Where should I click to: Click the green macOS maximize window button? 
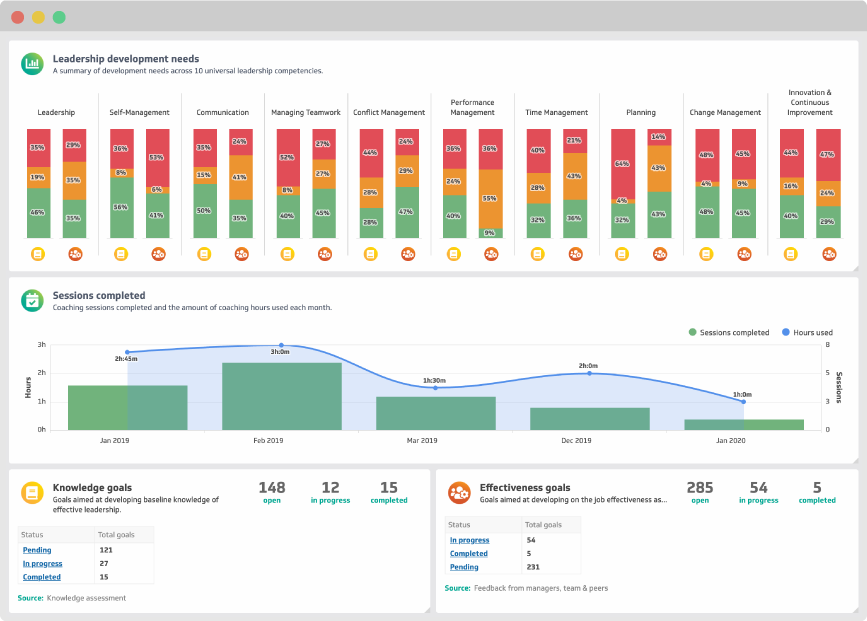tap(59, 17)
